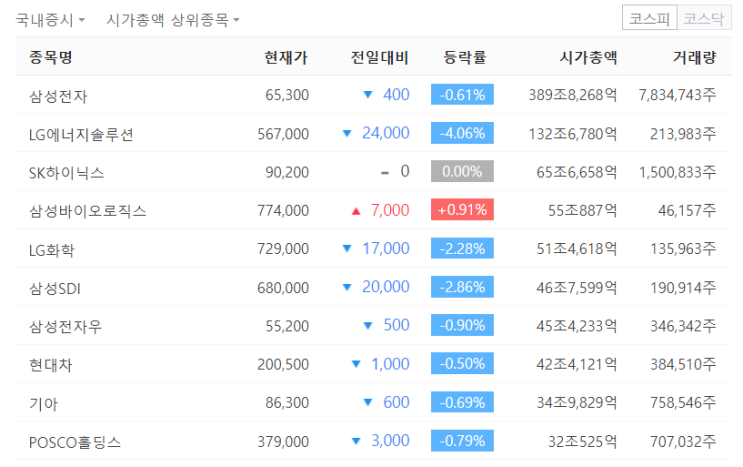Click the 전일대비 column header
Screen dimensions: 743x467
[380, 57]
